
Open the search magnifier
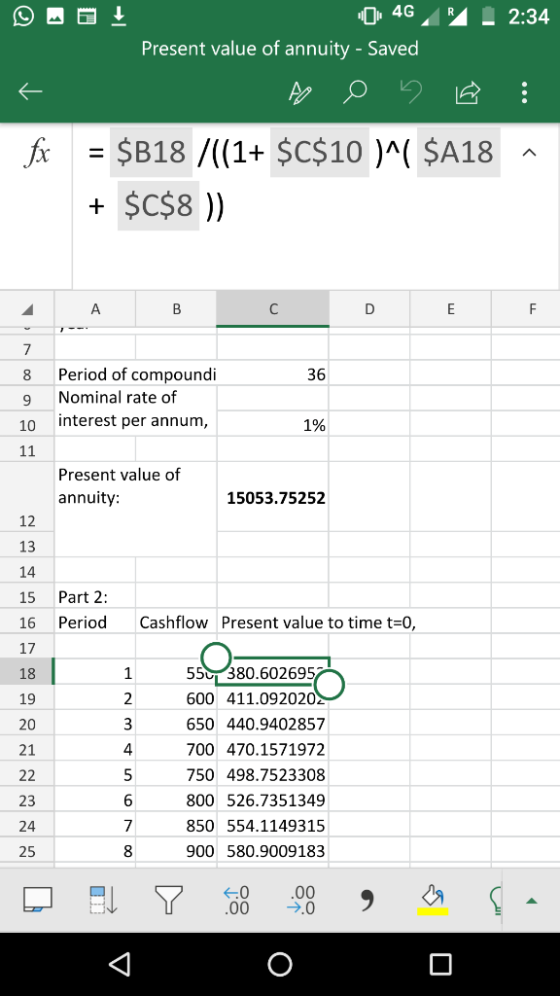click(x=355, y=93)
